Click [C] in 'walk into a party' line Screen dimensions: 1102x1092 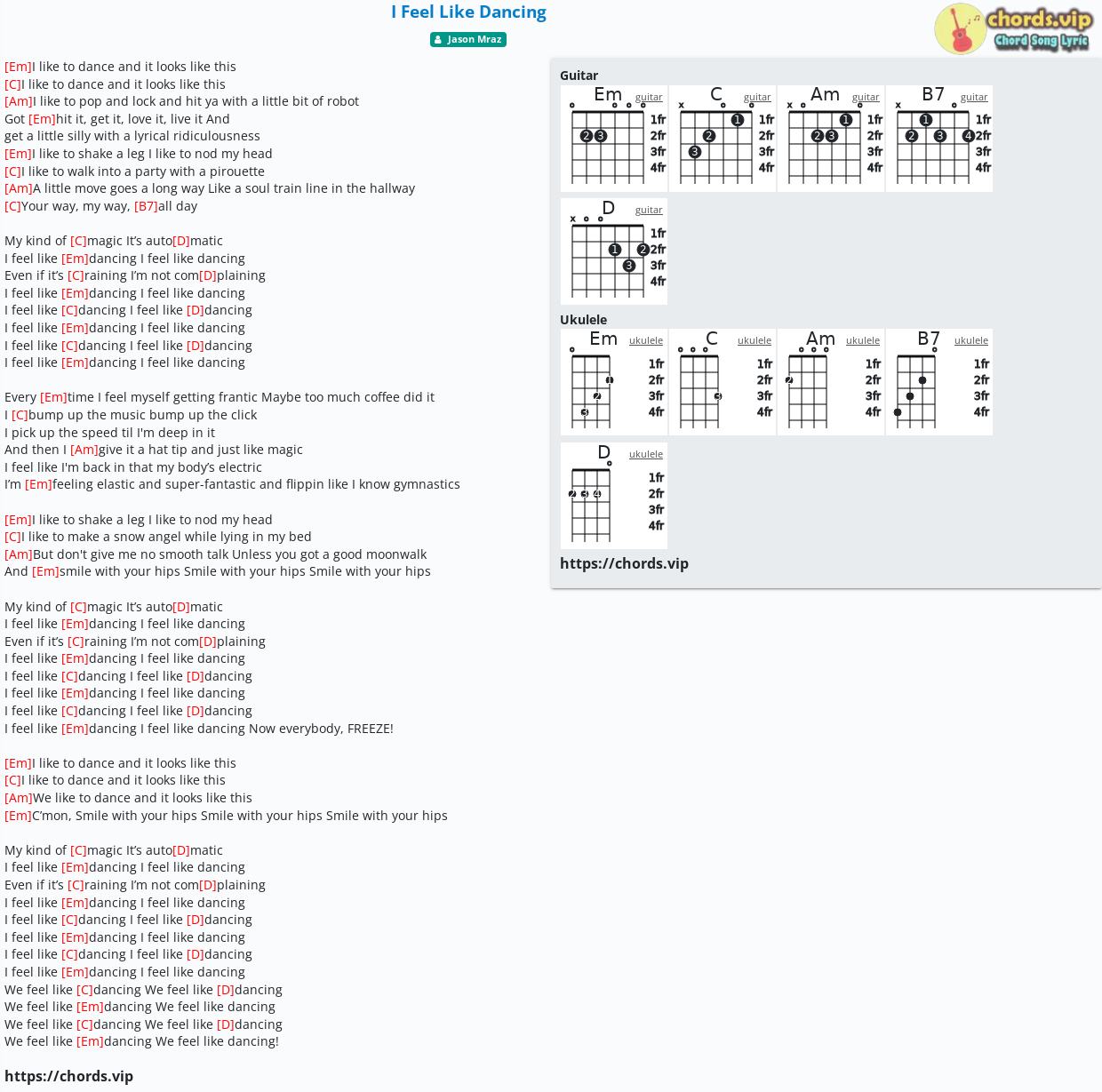tap(12, 171)
